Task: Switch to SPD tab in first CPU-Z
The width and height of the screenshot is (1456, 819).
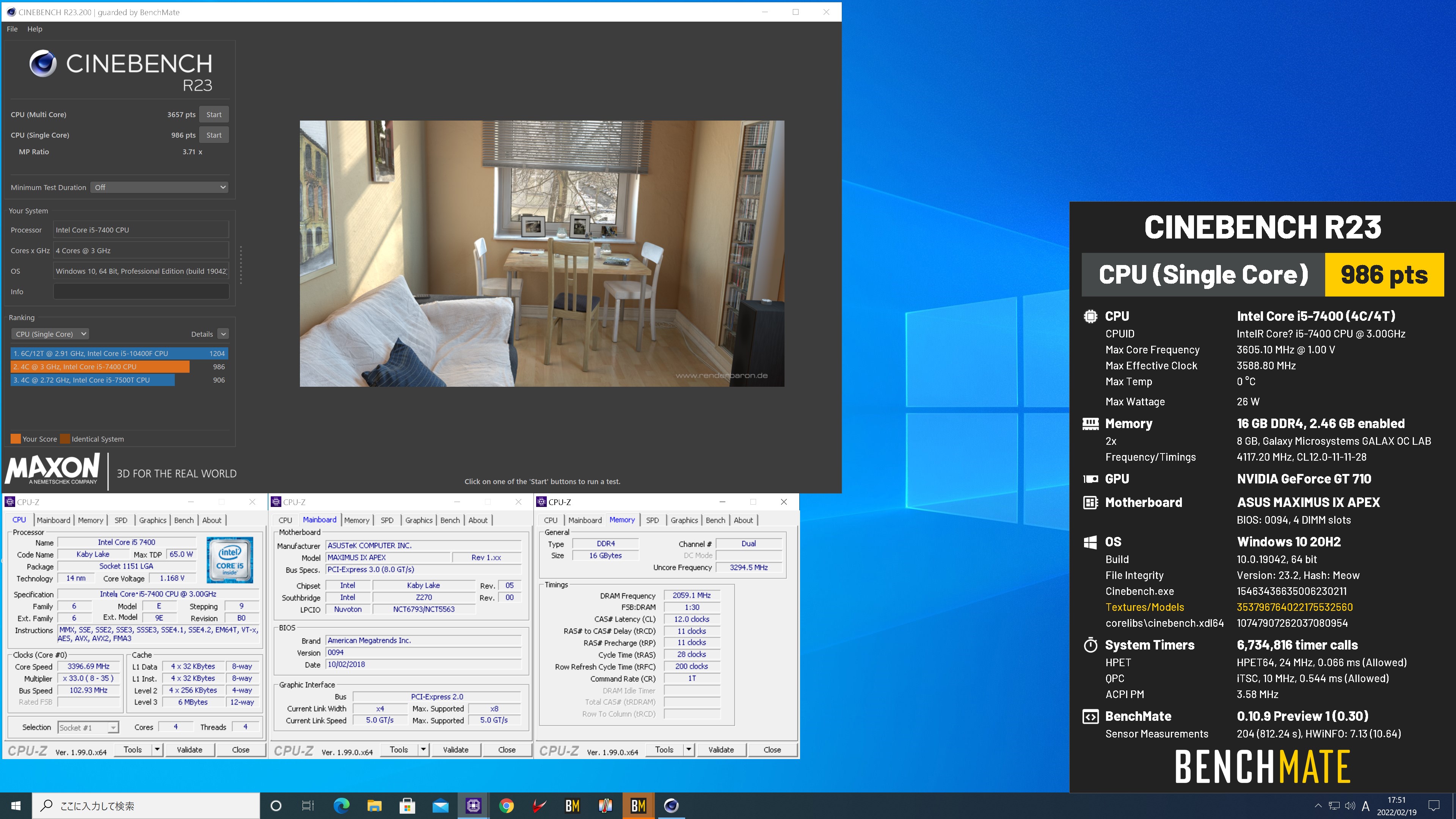Action: (x=121, y=520)
